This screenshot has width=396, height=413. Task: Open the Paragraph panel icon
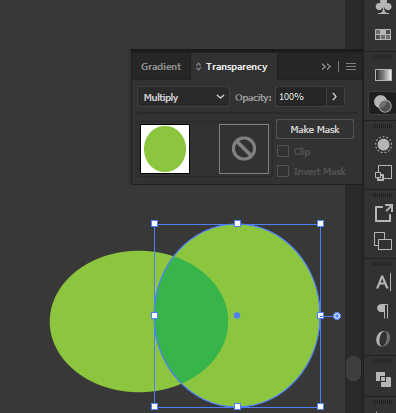pos(383,311)
